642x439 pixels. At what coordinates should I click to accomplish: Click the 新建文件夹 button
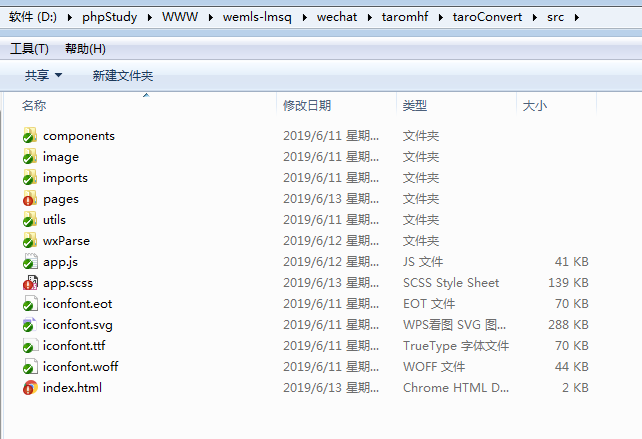click(x=122, y=75)
